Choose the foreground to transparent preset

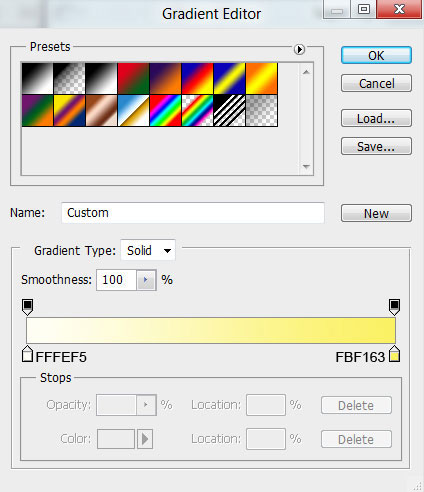tap(69, 78)
